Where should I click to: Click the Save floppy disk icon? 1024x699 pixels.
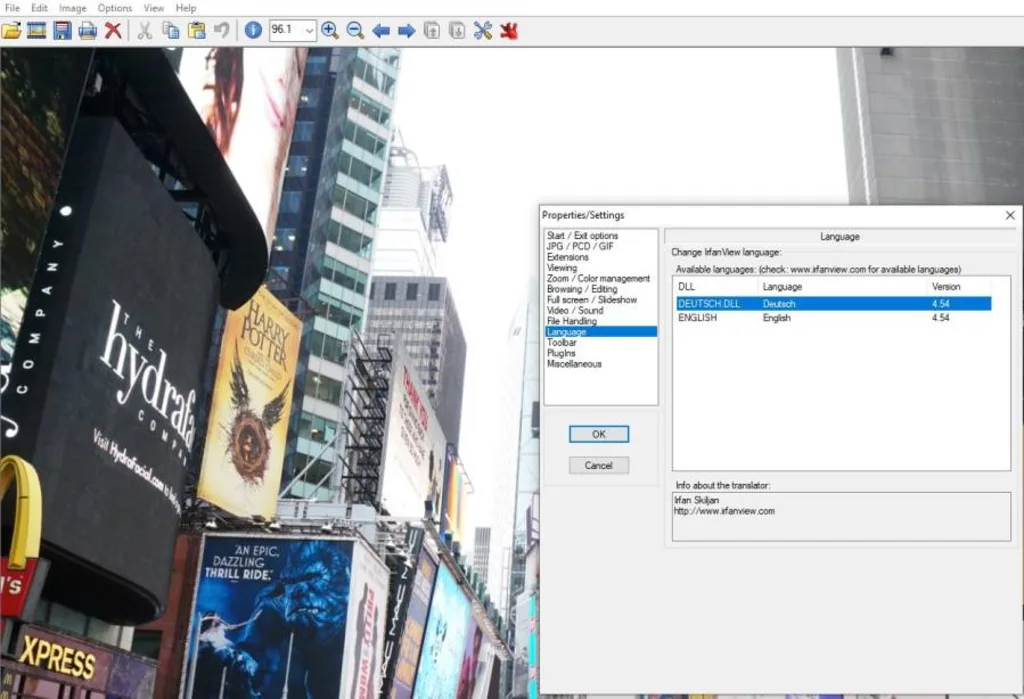coord(62,31)
